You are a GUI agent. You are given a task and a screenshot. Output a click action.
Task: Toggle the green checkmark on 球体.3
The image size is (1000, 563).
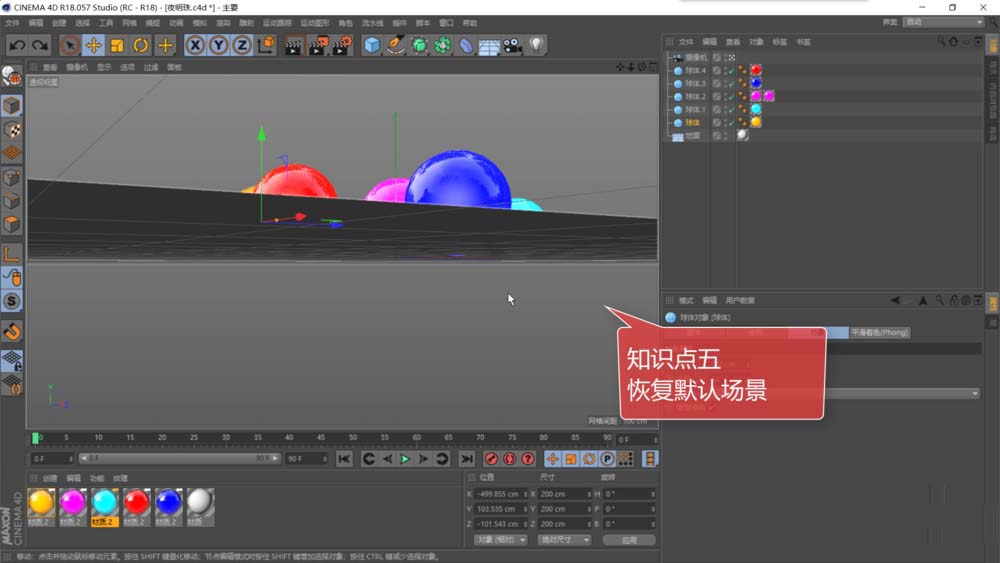732,84
